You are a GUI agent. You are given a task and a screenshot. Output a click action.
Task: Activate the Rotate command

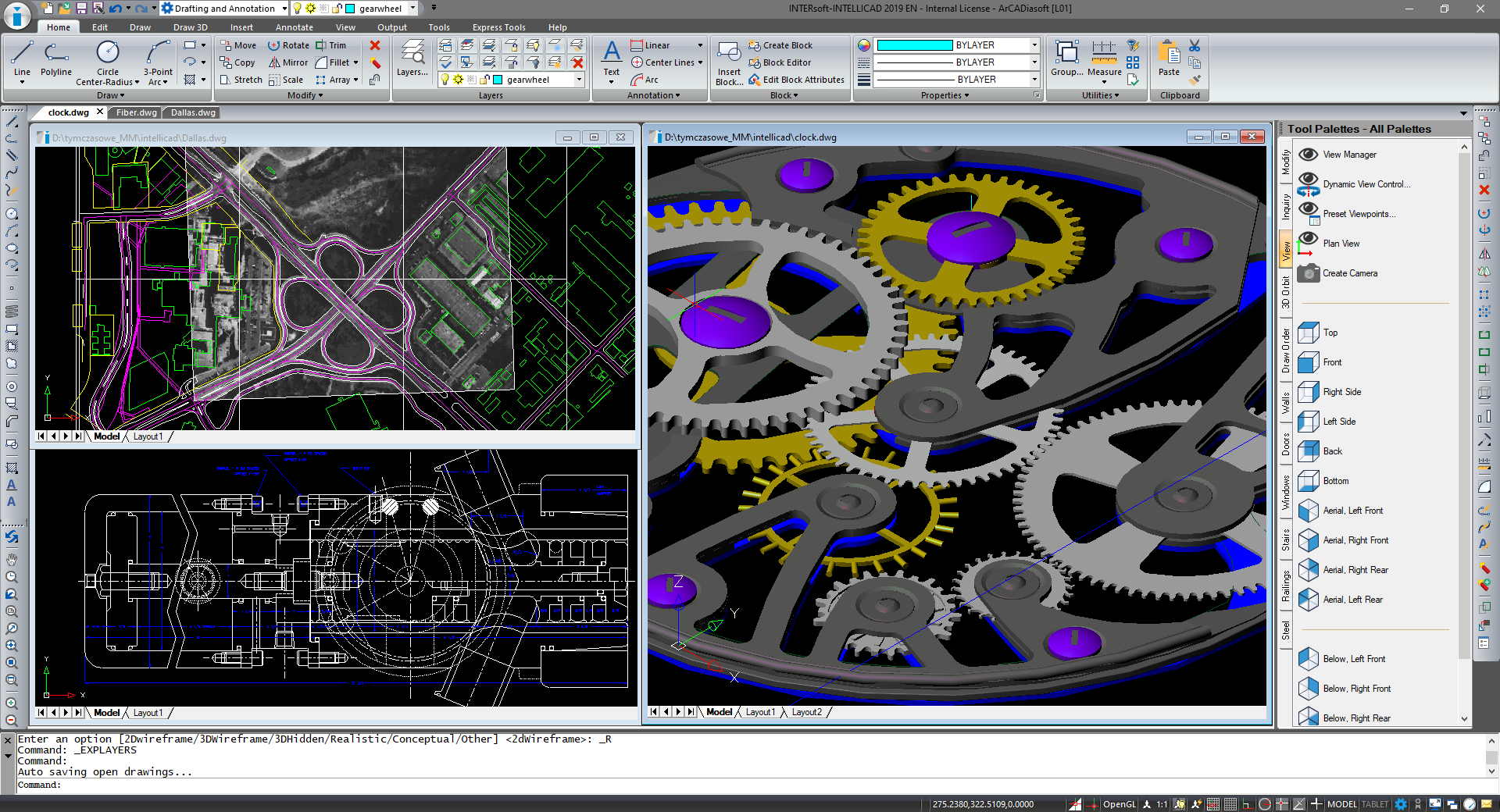coord(288,45)
